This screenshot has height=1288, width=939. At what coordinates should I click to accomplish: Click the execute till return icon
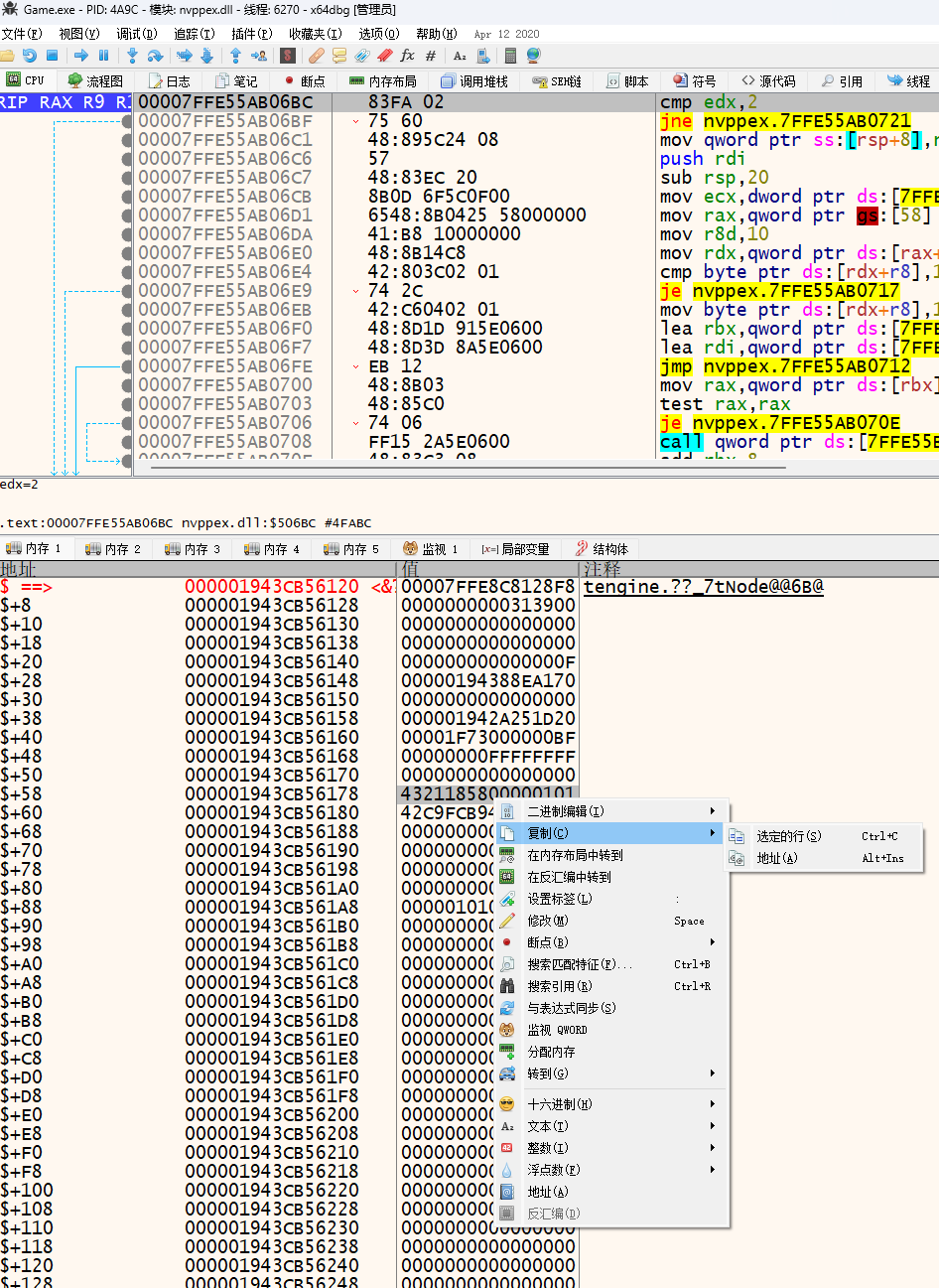236,56
